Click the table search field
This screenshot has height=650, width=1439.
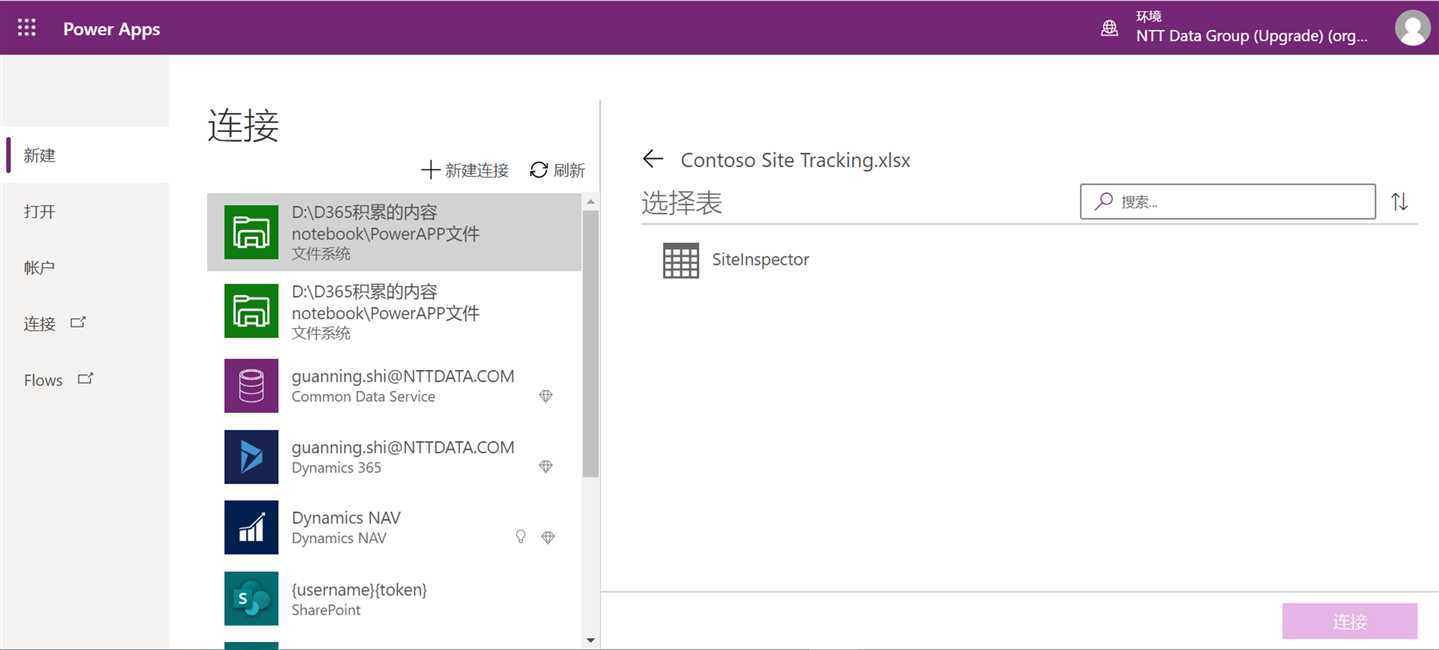click(1228, 201)
